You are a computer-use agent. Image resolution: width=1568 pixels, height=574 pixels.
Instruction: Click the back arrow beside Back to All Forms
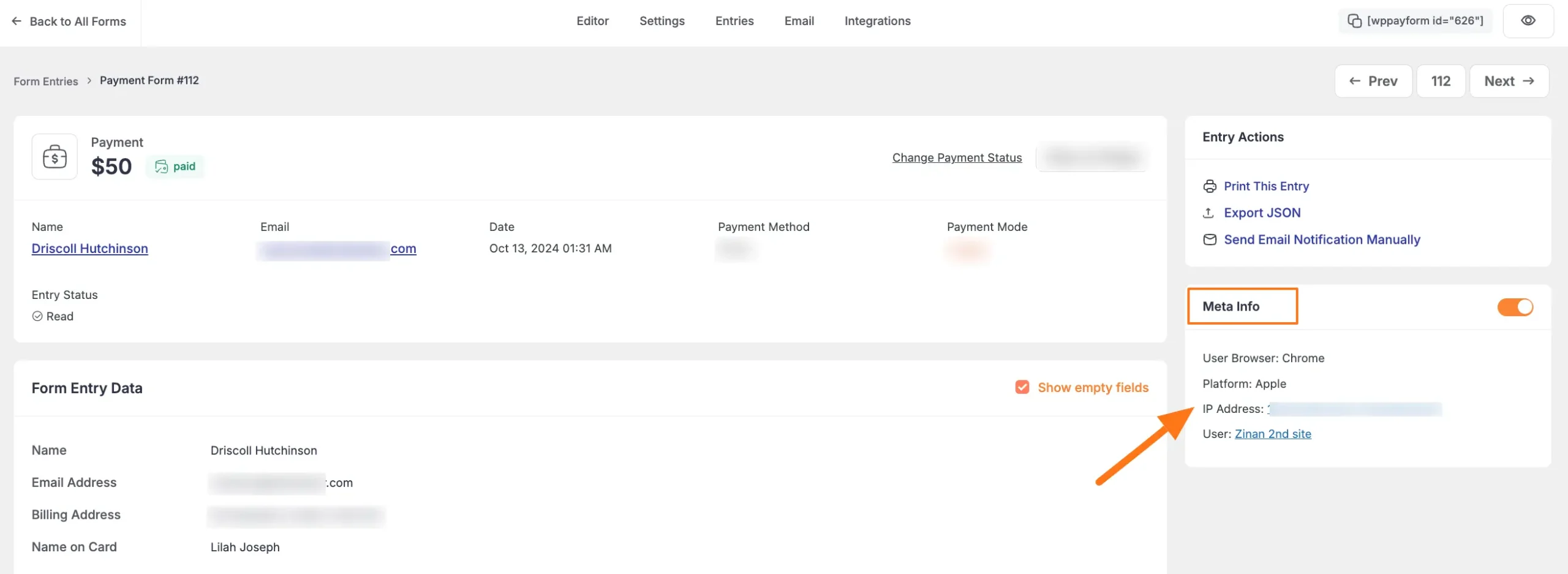(16, 21)
